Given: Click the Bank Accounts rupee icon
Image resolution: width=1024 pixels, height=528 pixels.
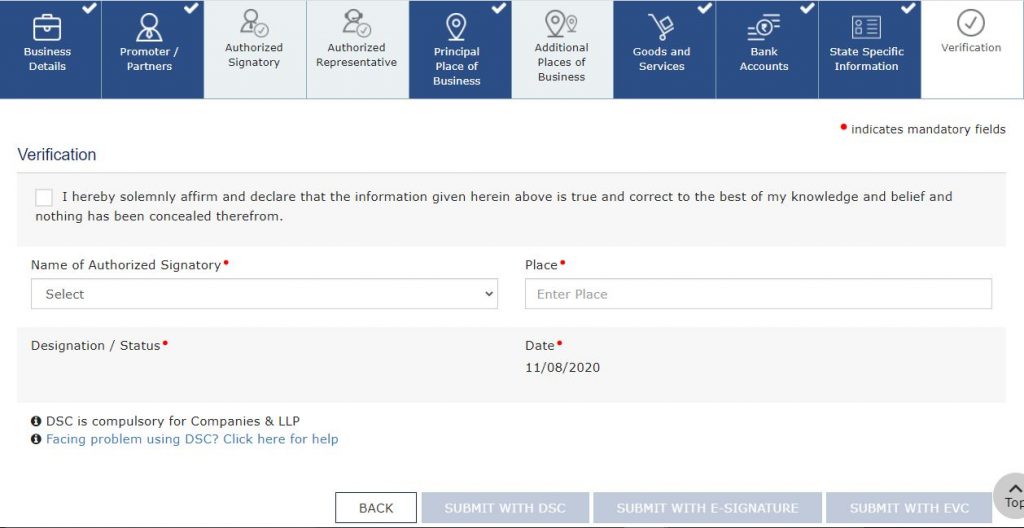Looking at the screenshot, I should (x=763, y=27).
